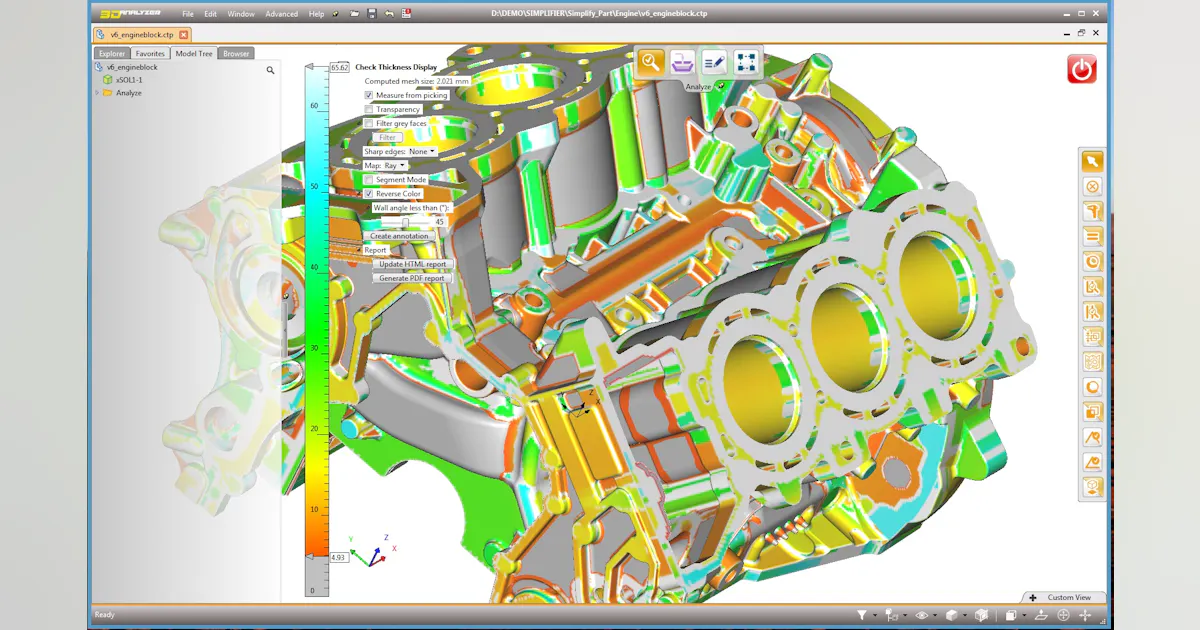Click the Filter button

coord(388,137)
